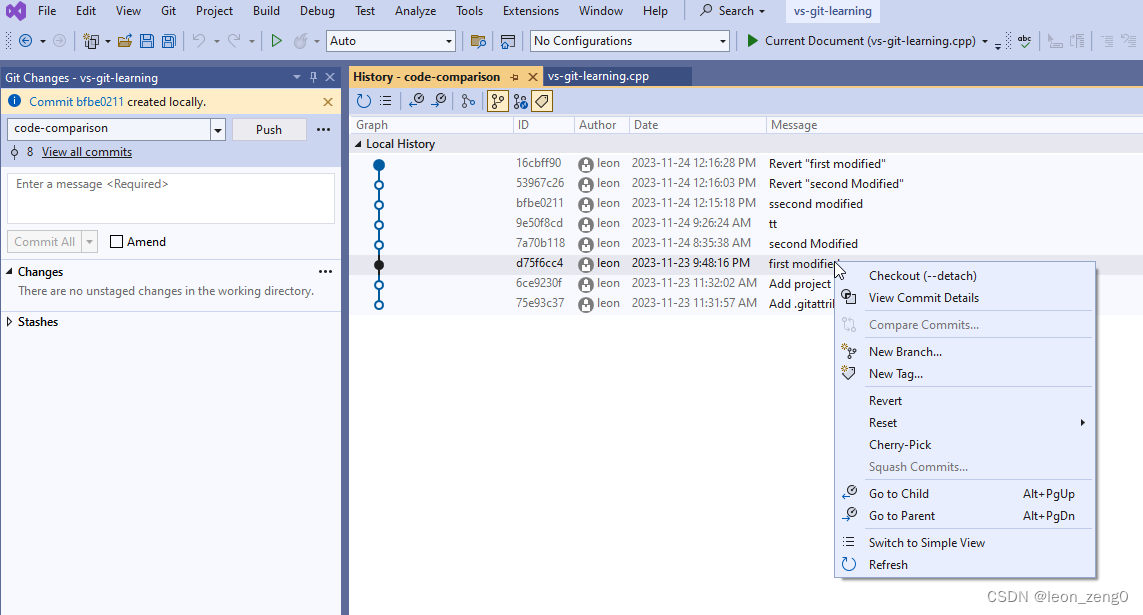Click the green Current Document run arrow
Screen dimensions: 1143x615
point(752,41)
